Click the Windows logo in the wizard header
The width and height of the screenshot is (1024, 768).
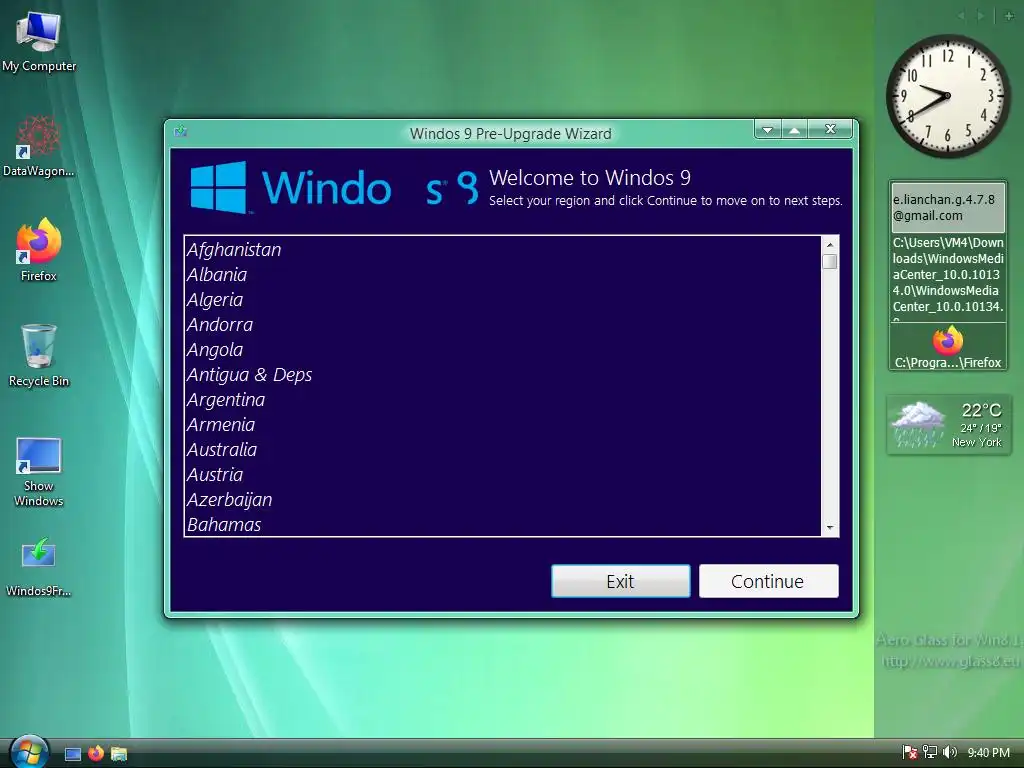click(x=218, y=187)
